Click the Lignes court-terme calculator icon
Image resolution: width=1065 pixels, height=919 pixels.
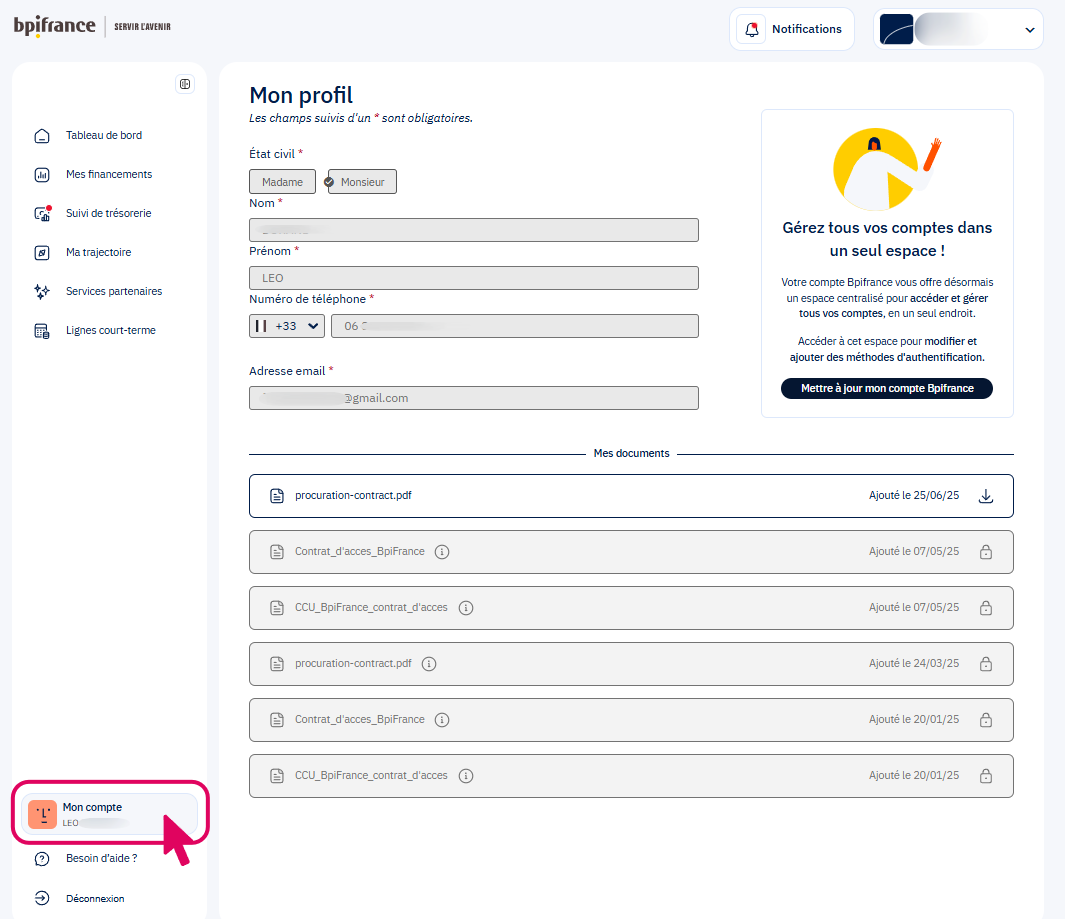click(42, 331)
